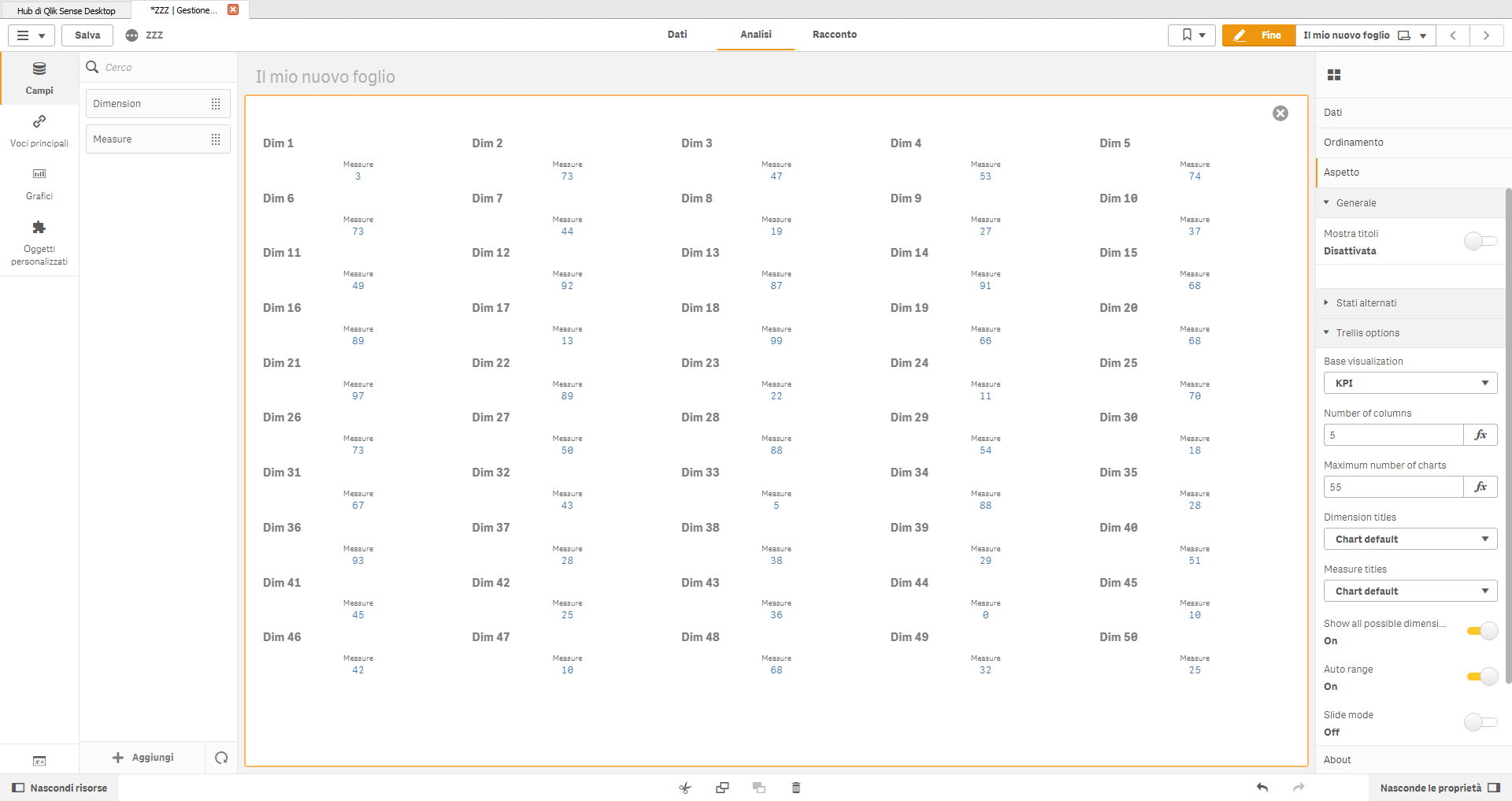Open the fx expression editor for Number of columns

pyautogui.click(x=1481, y=435)
